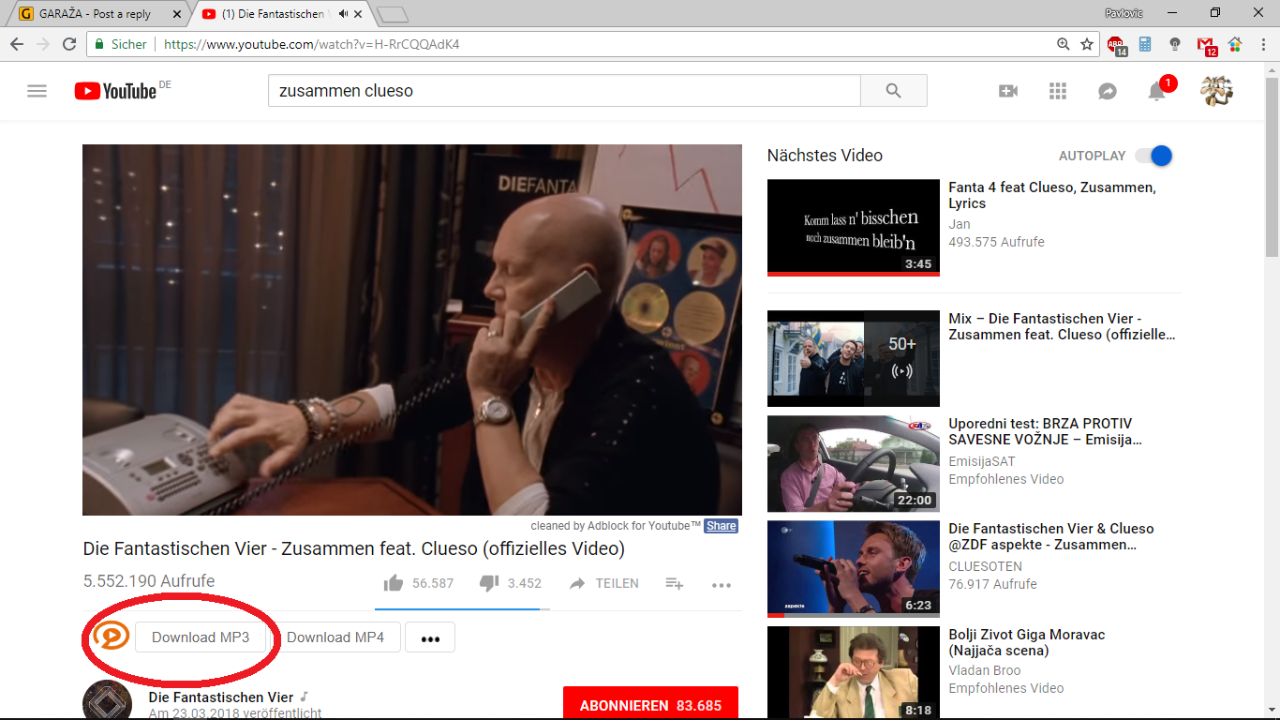This screenshot has height=720, width=1280.
Task: Open the upload video camera icon
Action: click(x=1008, y=91)
